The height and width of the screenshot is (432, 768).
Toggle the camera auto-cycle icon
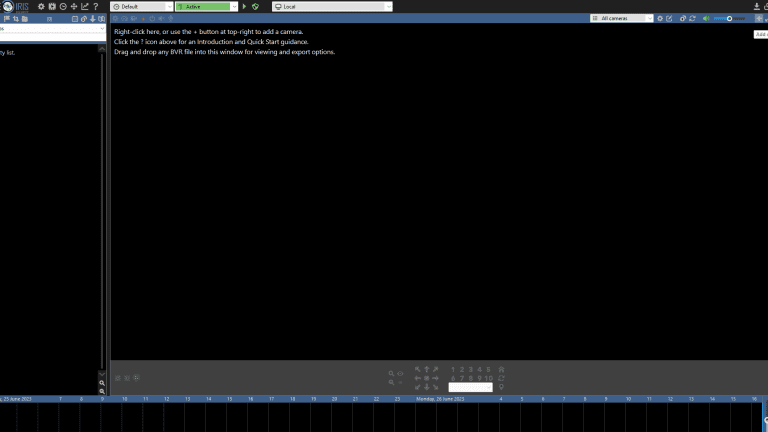point(692,18)
